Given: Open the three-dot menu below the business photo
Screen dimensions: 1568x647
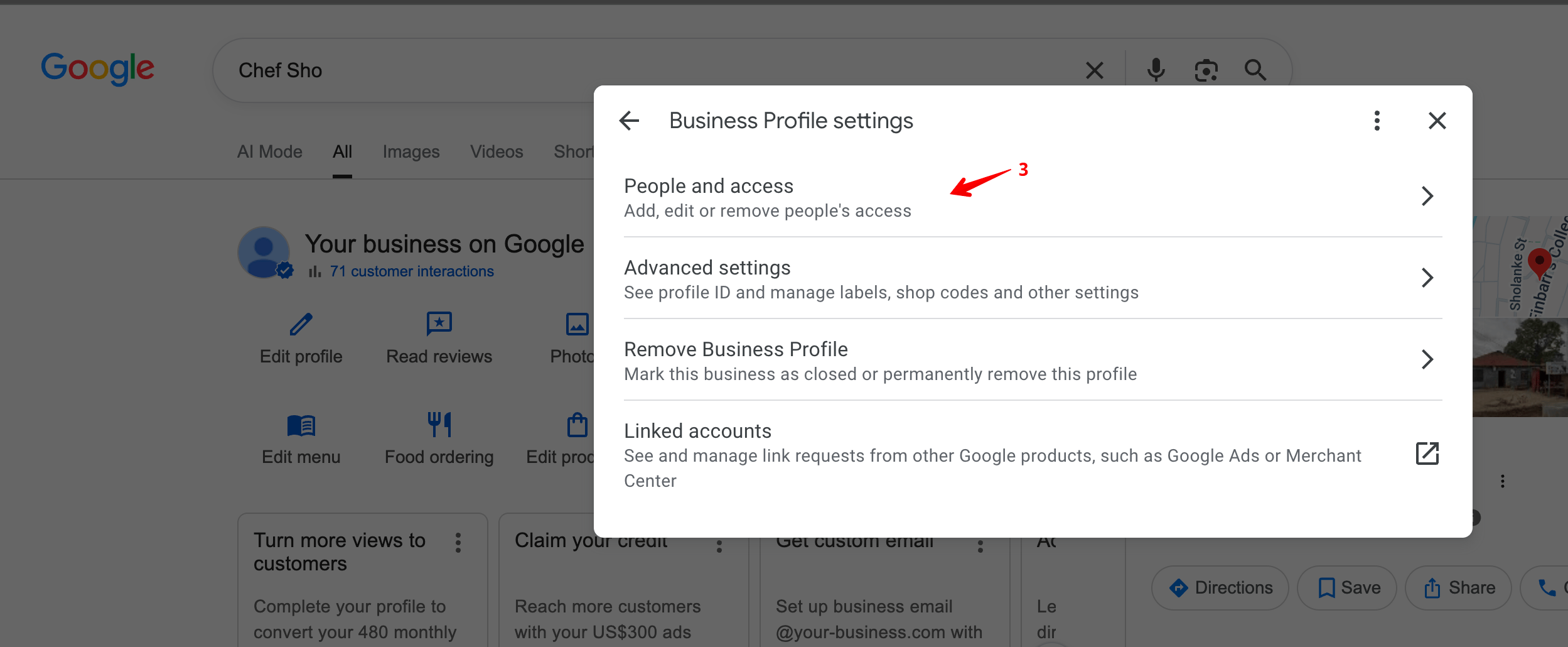Looking at the screenshot, I should click(1503, 481).
